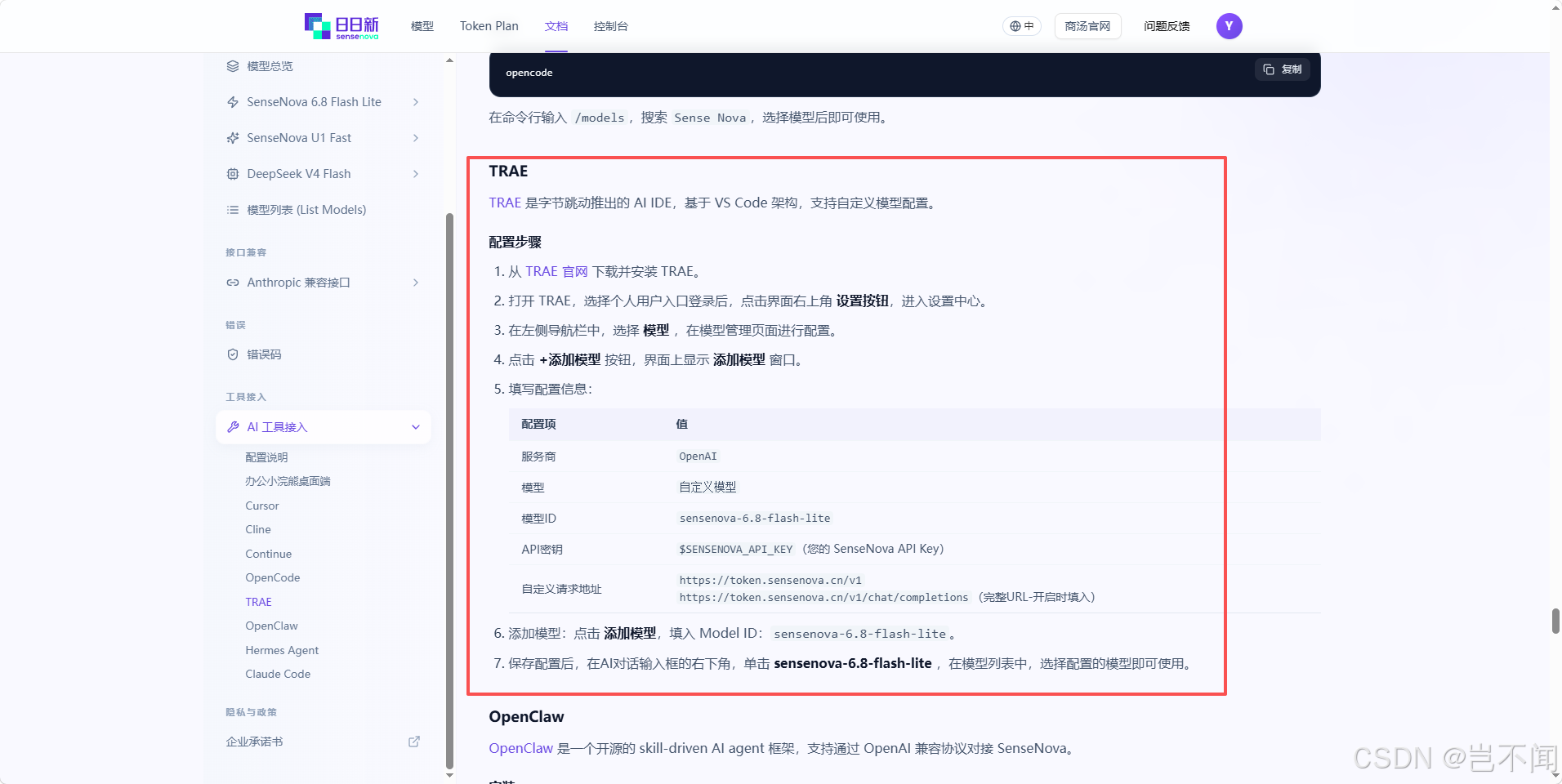Image resolution: width=1562 pixels, height=784 pixels.
Task: Open 模型列表 (List Models) page
Action: [306, 210]
